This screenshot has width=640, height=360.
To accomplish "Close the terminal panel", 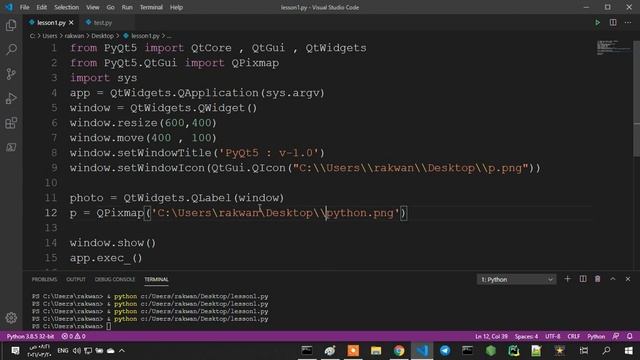I will click(628, 279).
